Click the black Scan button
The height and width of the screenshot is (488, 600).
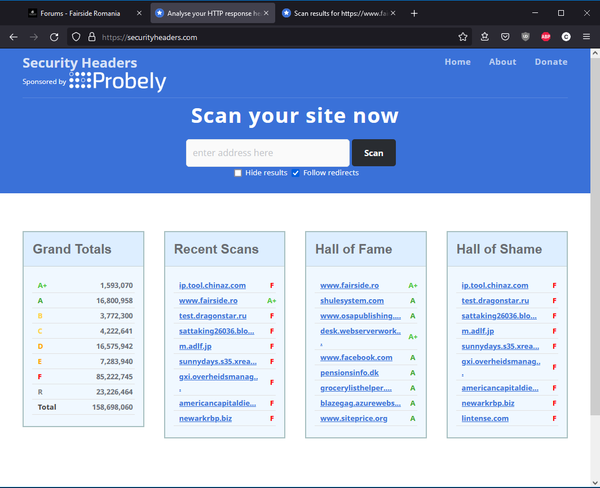point(374,153)
